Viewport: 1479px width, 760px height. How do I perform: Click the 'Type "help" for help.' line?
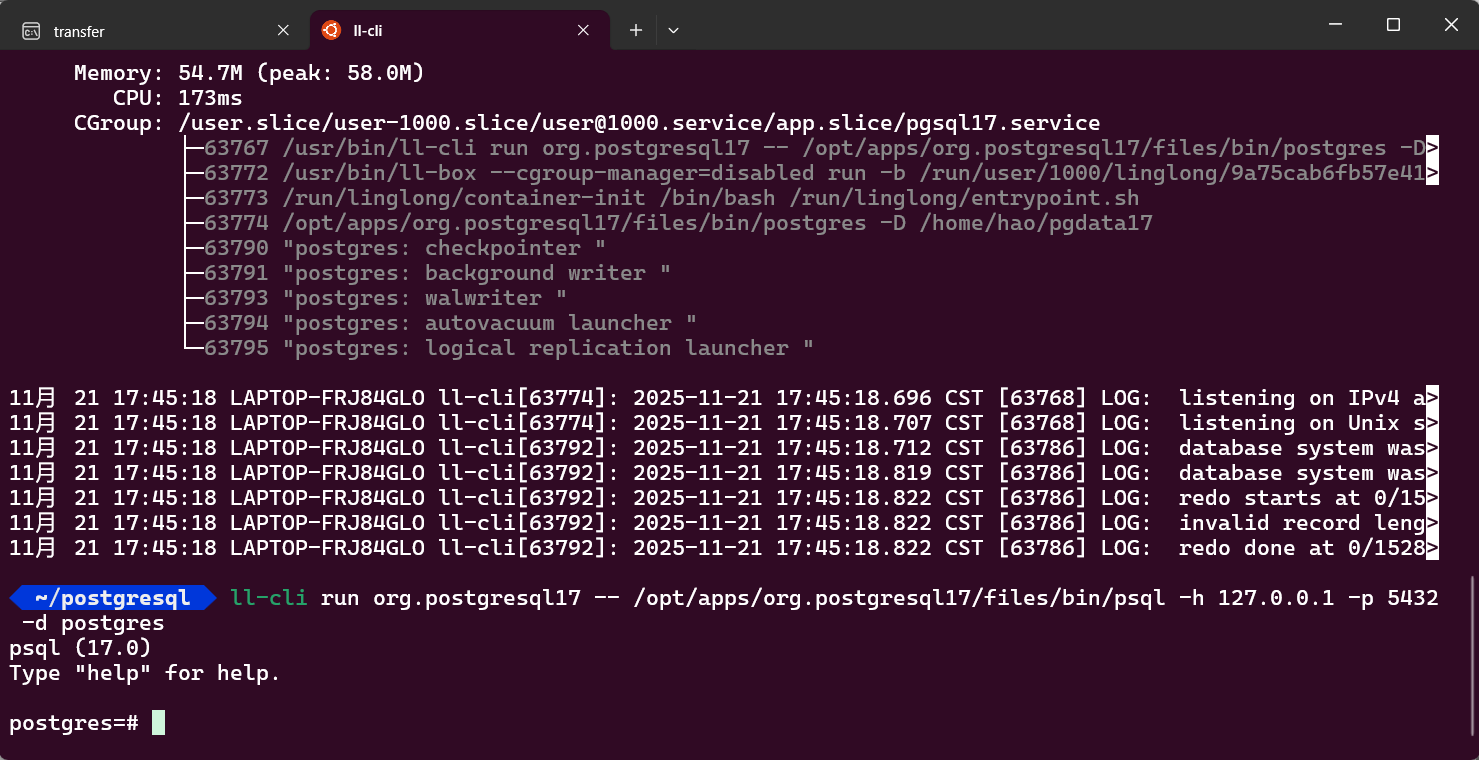[x=145, y=673]
